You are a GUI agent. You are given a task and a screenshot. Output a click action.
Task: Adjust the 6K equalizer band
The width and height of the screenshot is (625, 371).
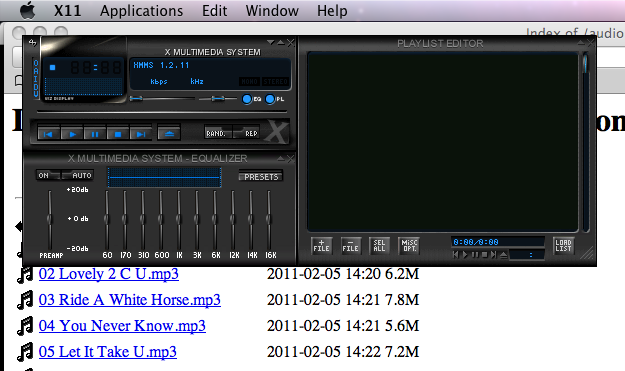click(x=215, y=219)
